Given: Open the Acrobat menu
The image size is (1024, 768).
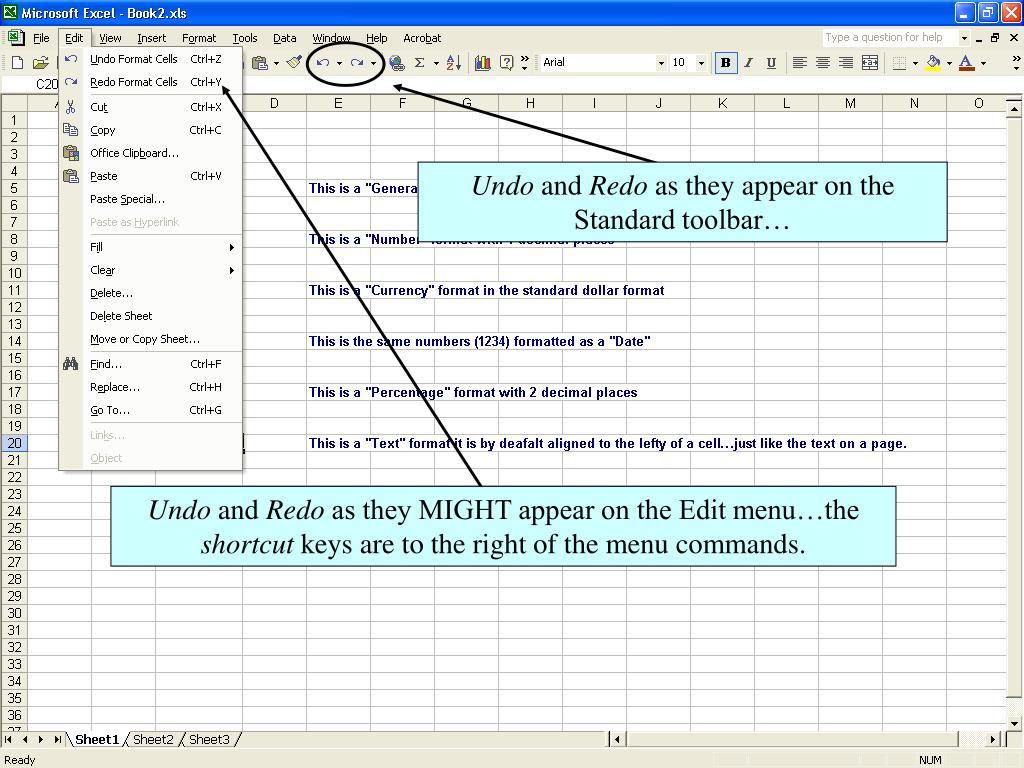Looking at the screenshot, I should pyautogui.click(x=422, y=38).
